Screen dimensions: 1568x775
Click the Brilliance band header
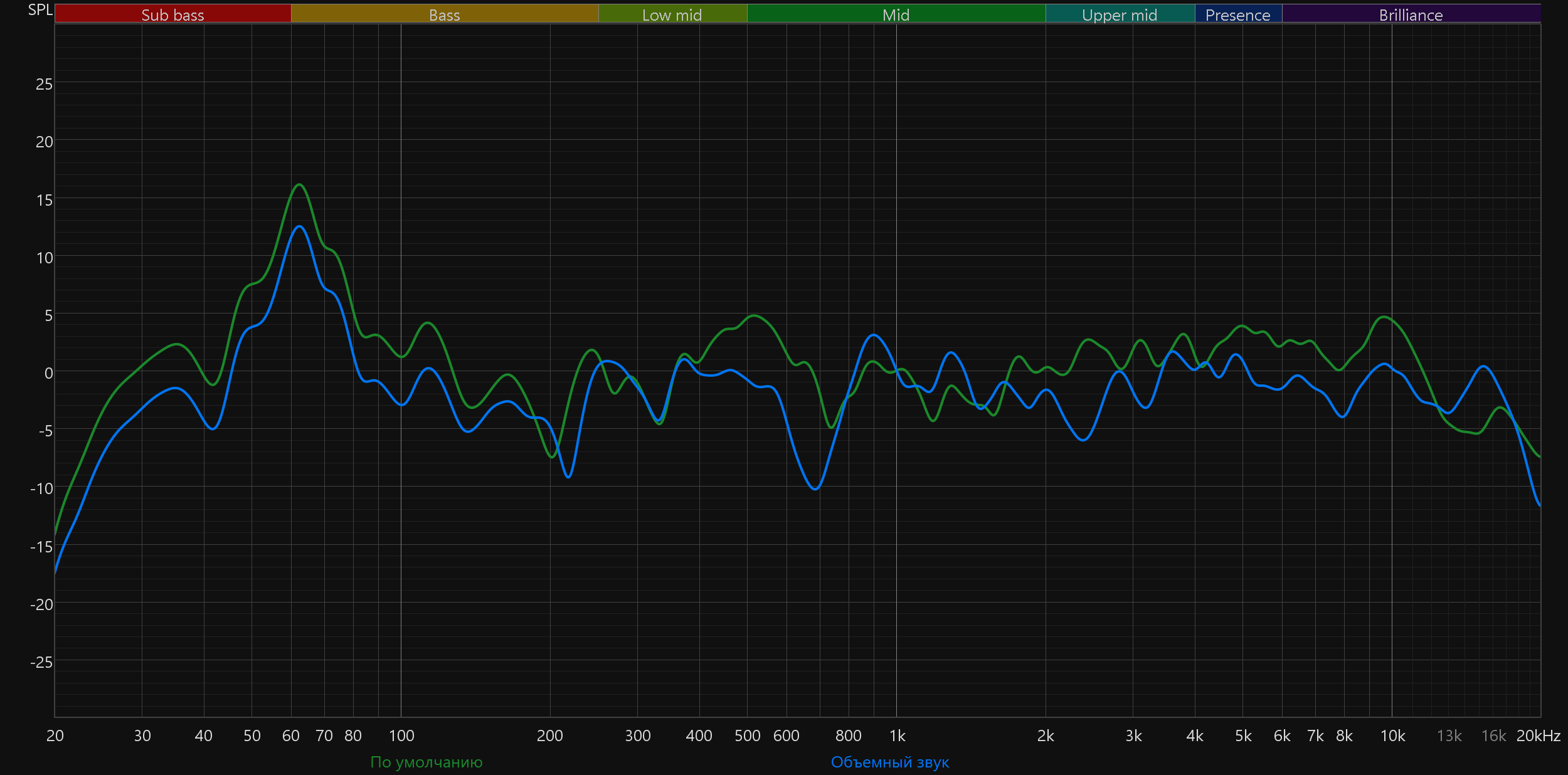(1411, 14)
